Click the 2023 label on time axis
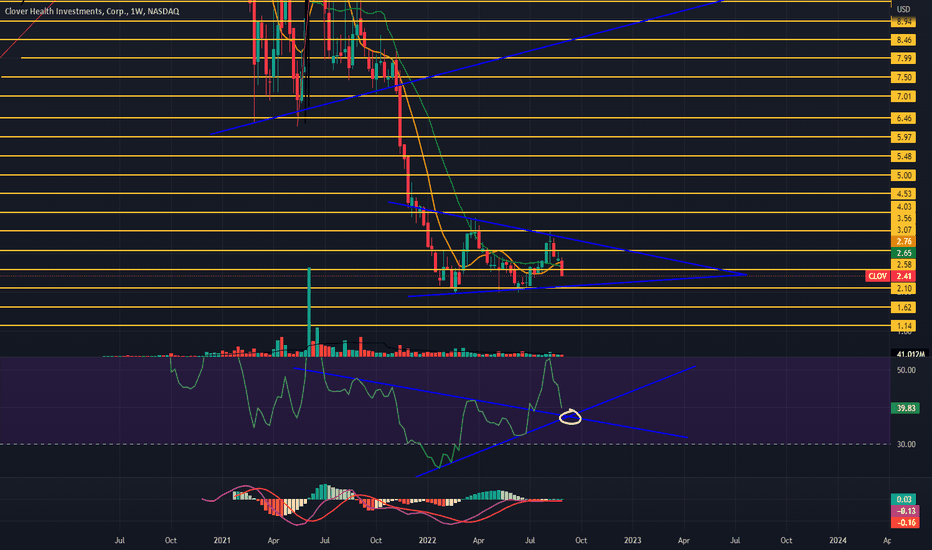The height and width of the screenshot is (550, 932). click(x=632, y=540)
